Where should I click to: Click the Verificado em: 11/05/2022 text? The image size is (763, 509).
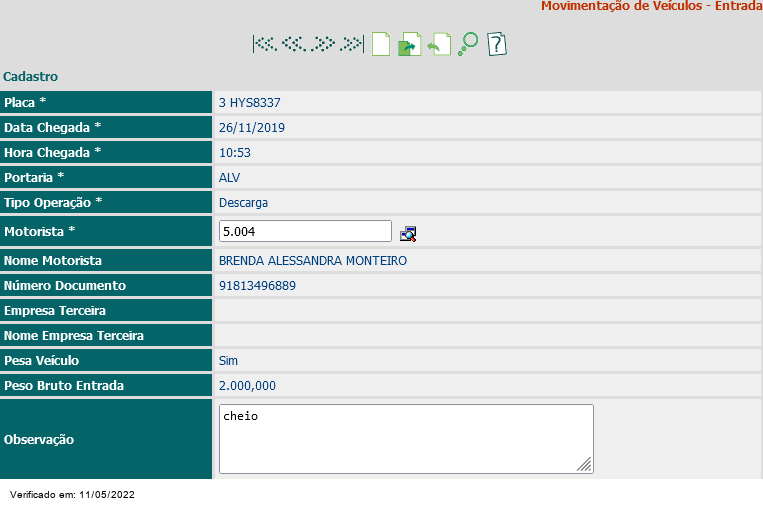click(72, 494)
